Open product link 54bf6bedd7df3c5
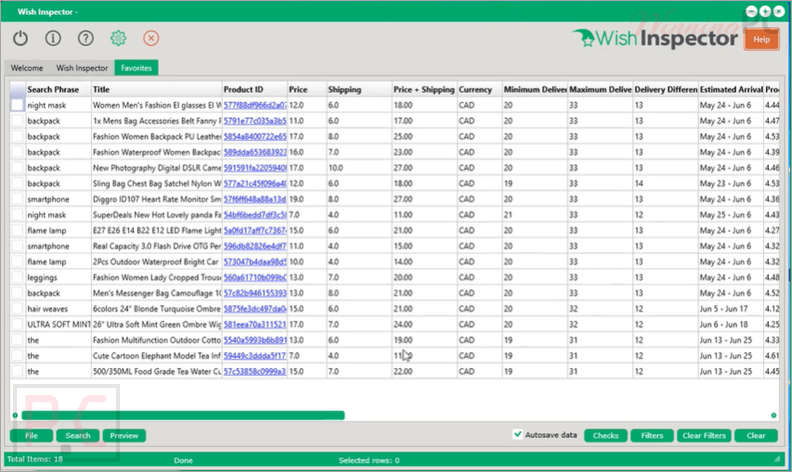792x472 pixels. tap(255, 215)
